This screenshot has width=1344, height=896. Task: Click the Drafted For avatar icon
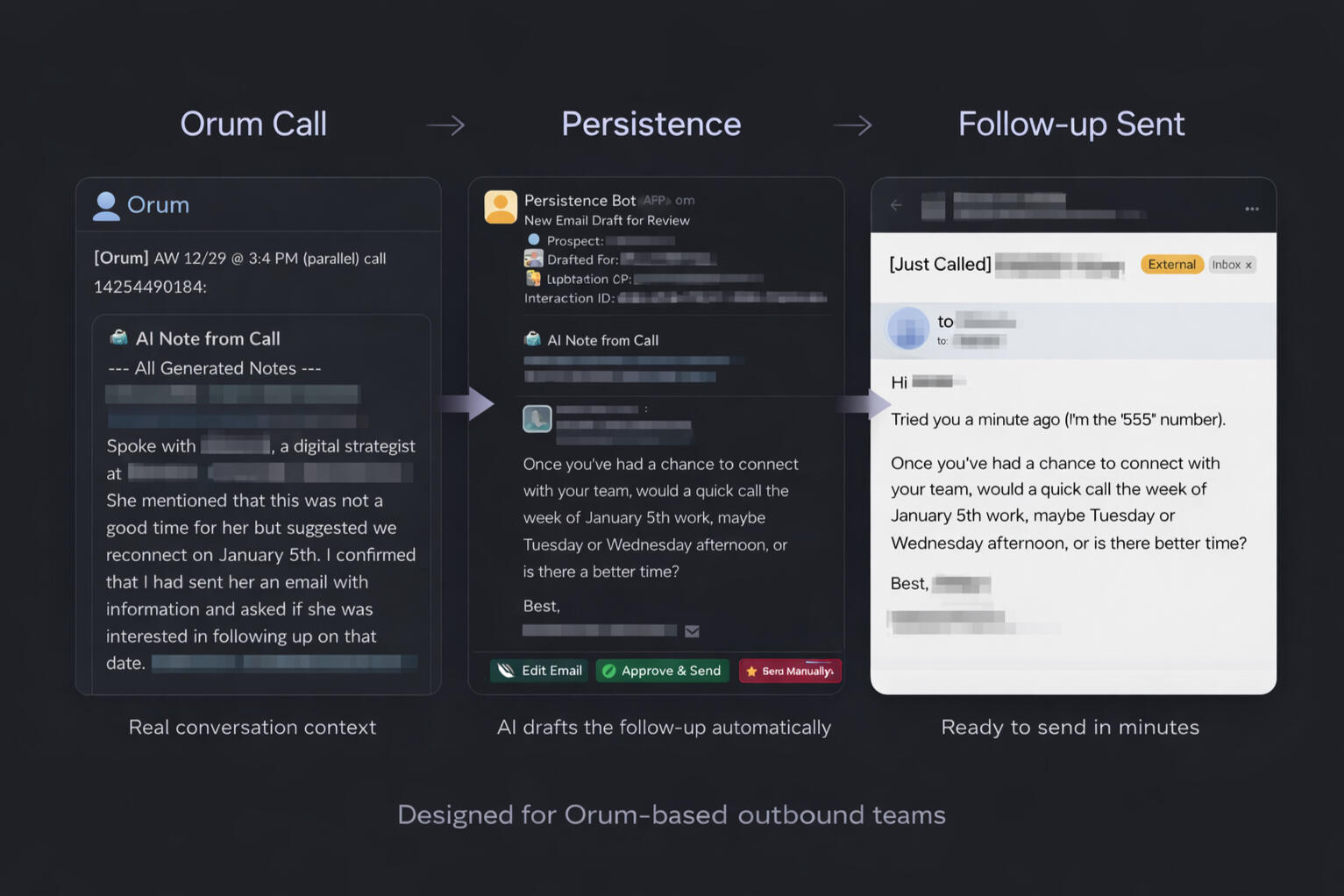533,259
